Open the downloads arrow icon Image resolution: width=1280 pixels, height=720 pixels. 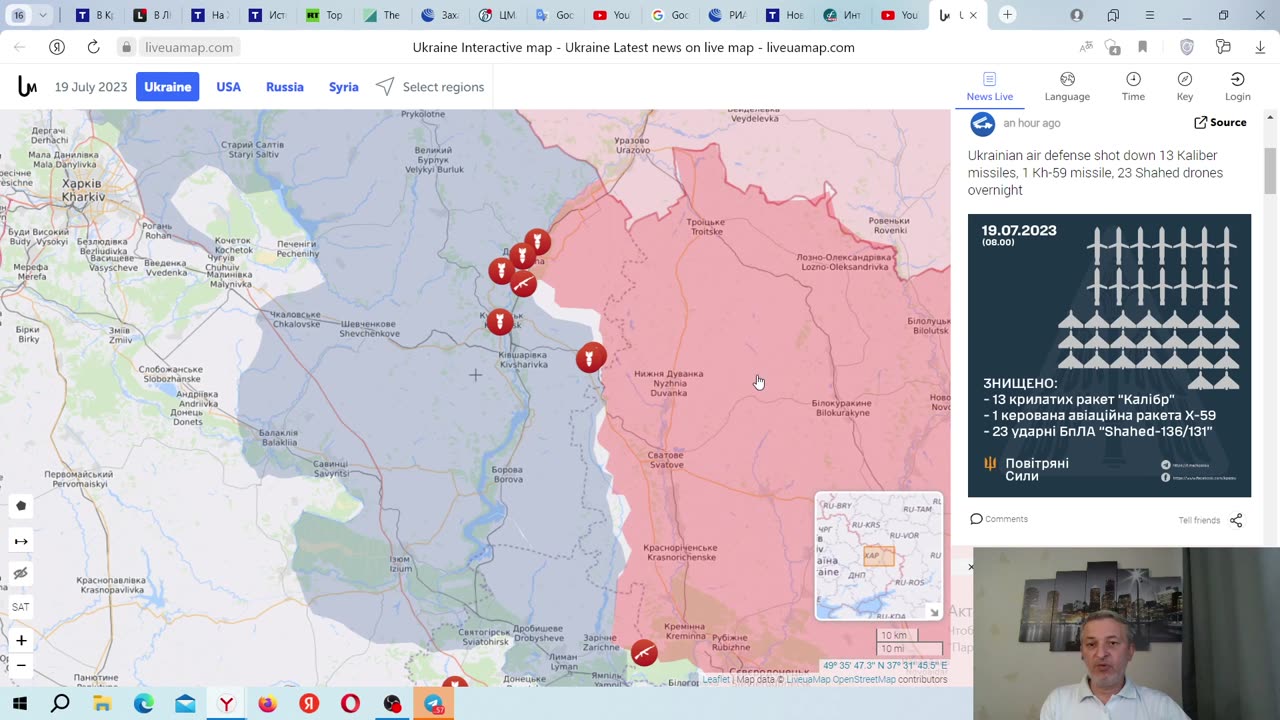tap(1260, 47)
